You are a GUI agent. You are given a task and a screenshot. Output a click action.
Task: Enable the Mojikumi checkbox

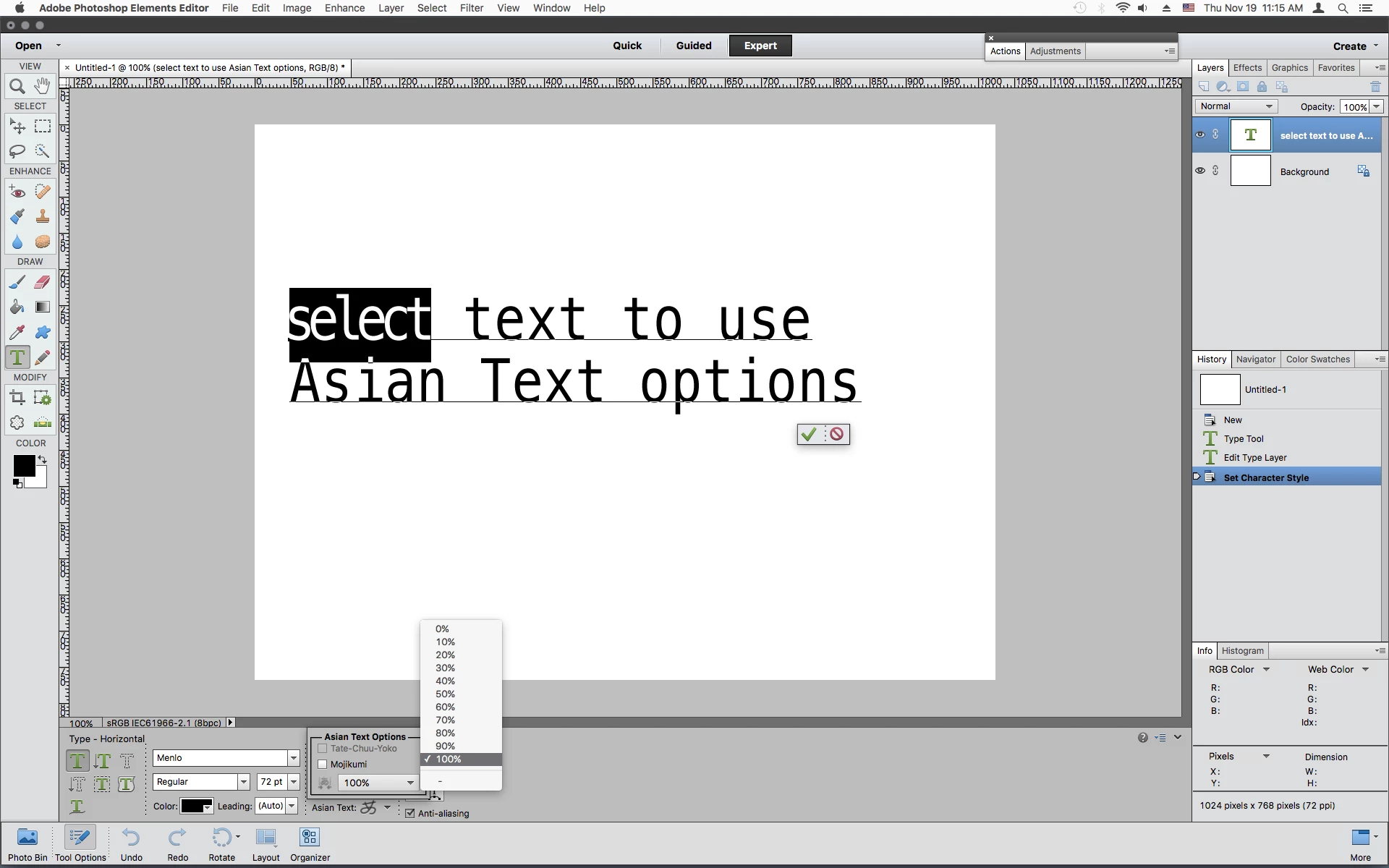tap(323, 765)
